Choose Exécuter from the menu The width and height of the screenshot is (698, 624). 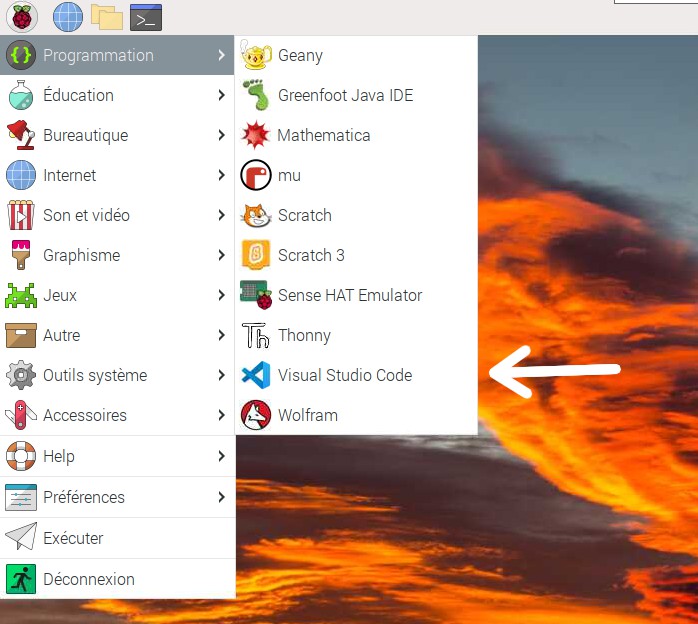click(117, 538)
